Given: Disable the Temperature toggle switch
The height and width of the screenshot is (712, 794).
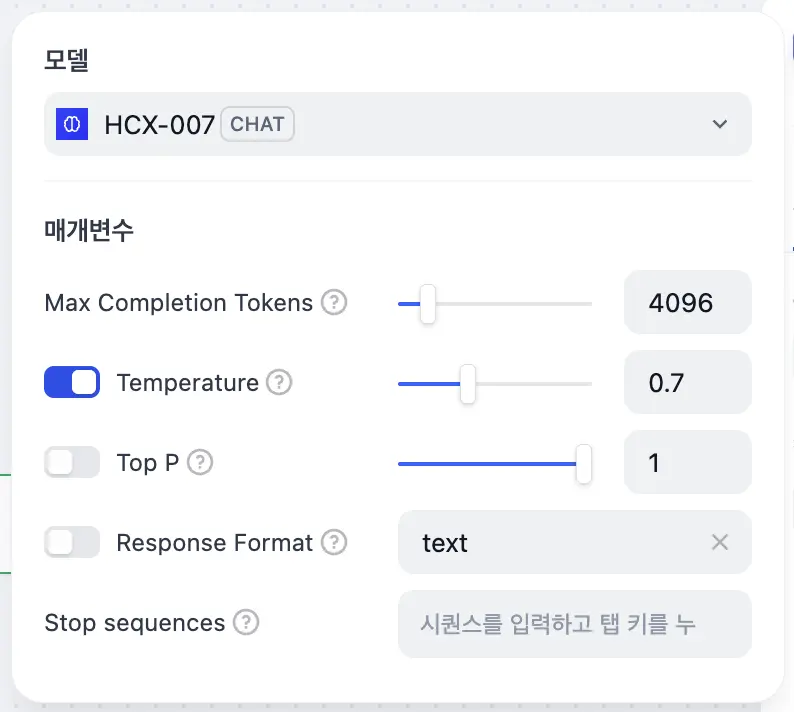Looking at the screenshot, I should pos(72,382).
